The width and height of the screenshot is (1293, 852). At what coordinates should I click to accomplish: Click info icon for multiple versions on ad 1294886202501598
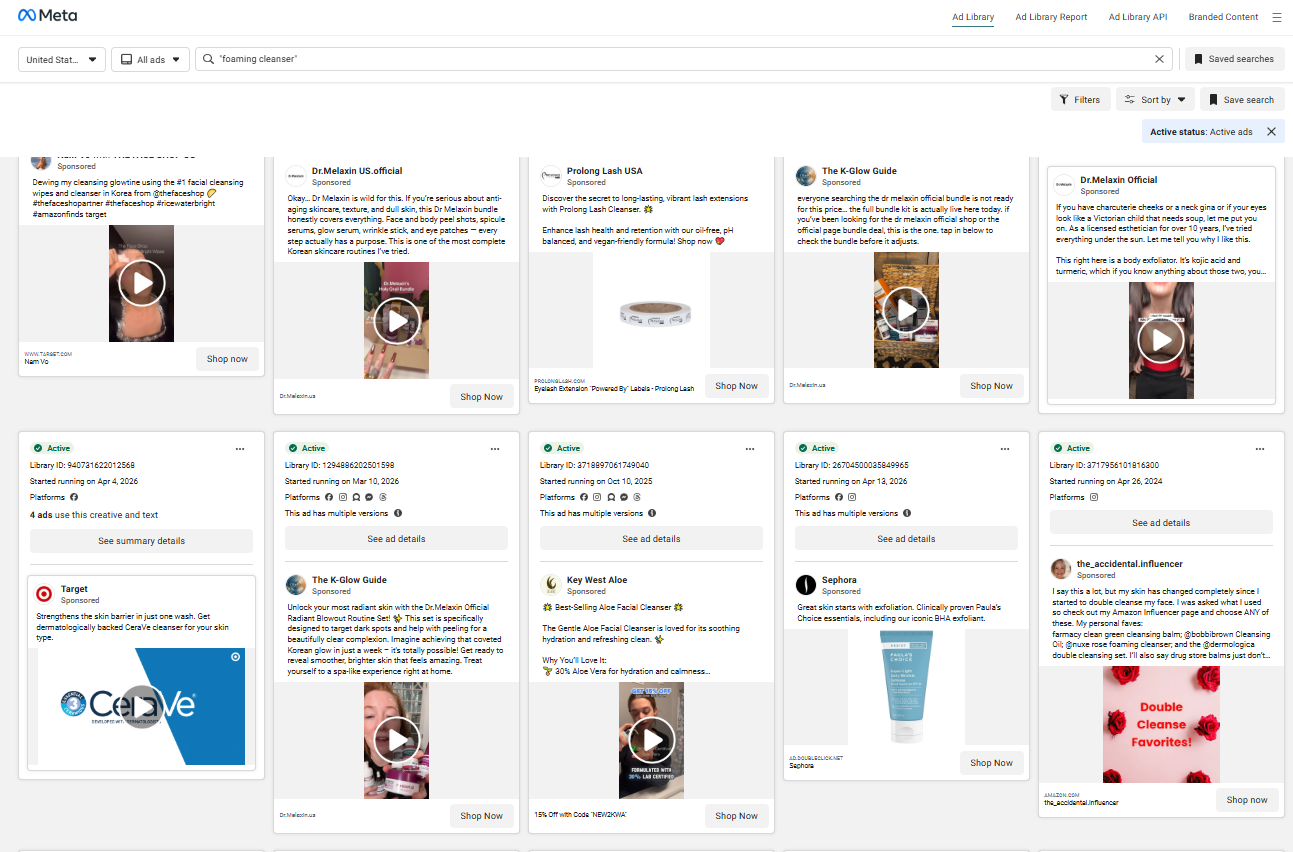coord(398,513)
